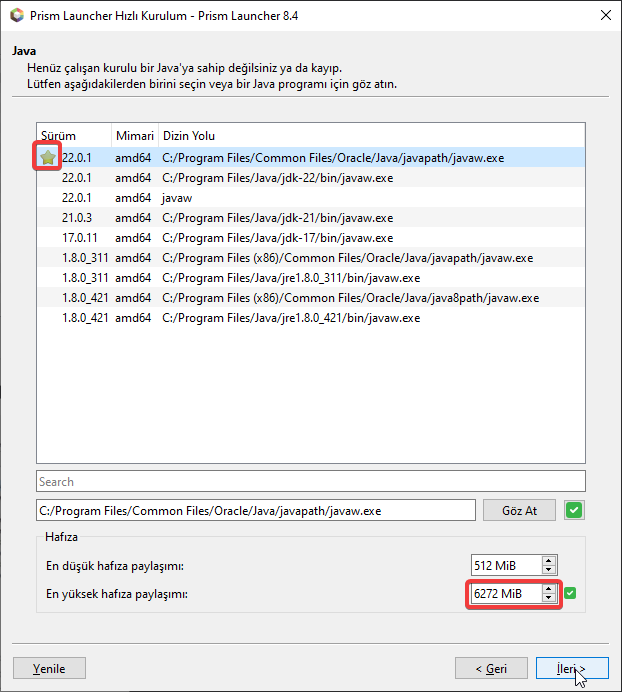The image size is (622, 692).
Task: Increase maximum memory with up arrow
Action: [548, 589]
